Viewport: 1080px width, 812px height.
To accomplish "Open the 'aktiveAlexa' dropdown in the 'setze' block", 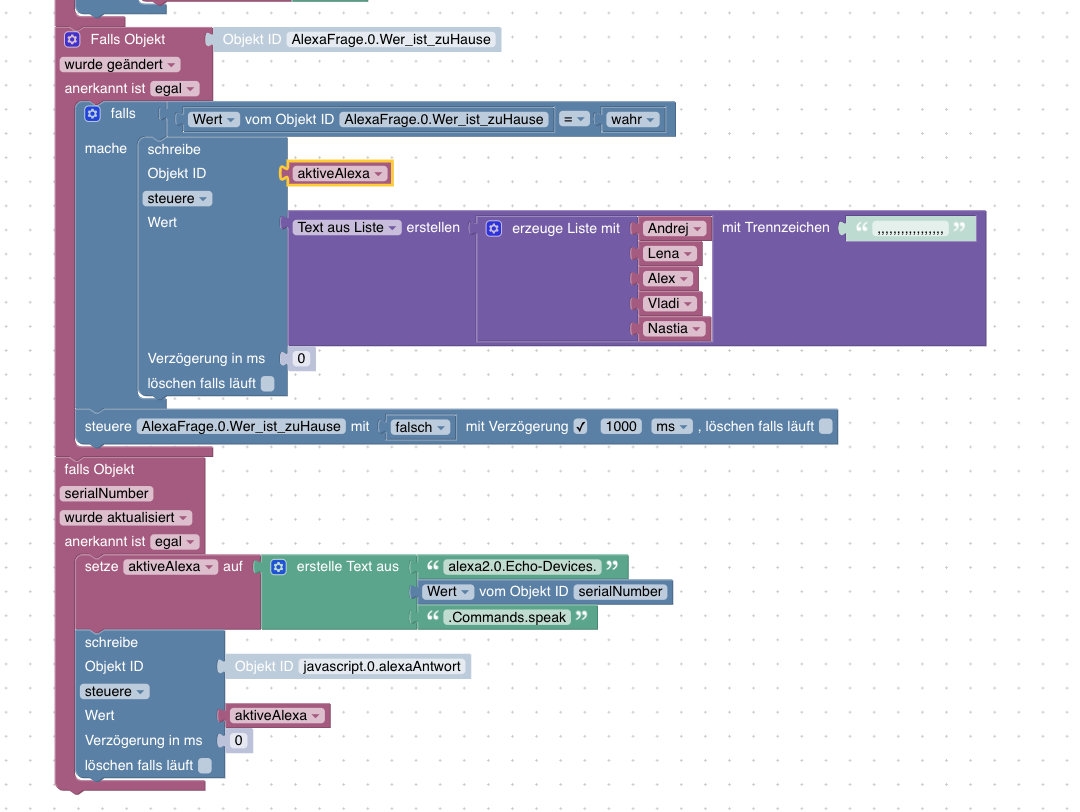I will [170, 567].
